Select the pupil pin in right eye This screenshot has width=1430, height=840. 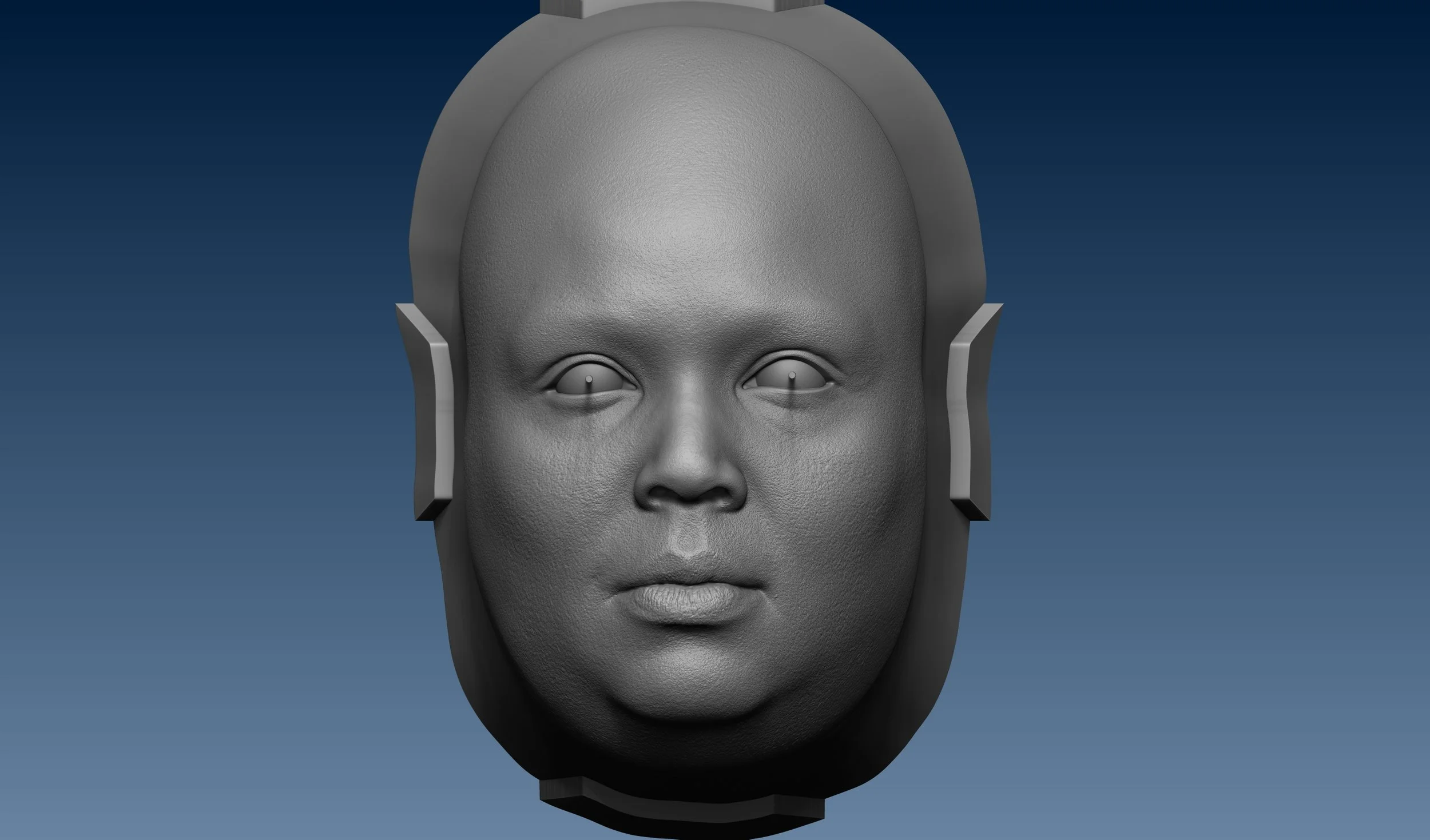click(792, 376)
